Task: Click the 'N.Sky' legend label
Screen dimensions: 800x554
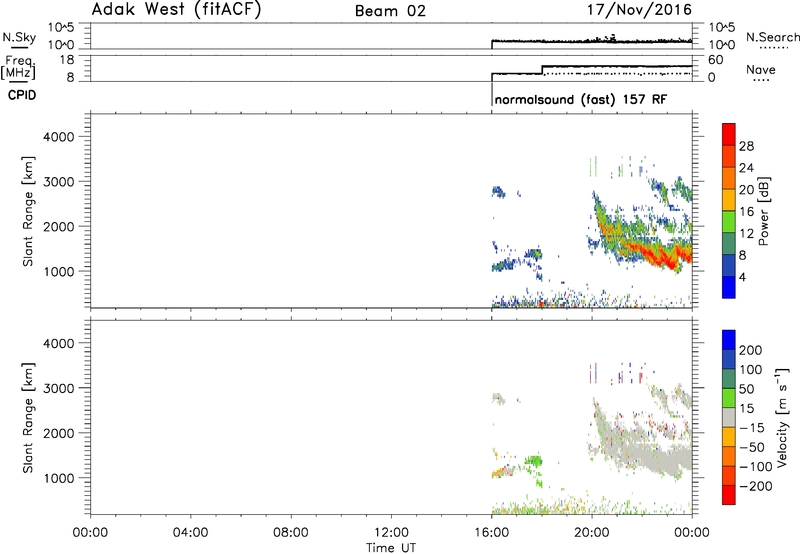Action: (x=19, y=37)
